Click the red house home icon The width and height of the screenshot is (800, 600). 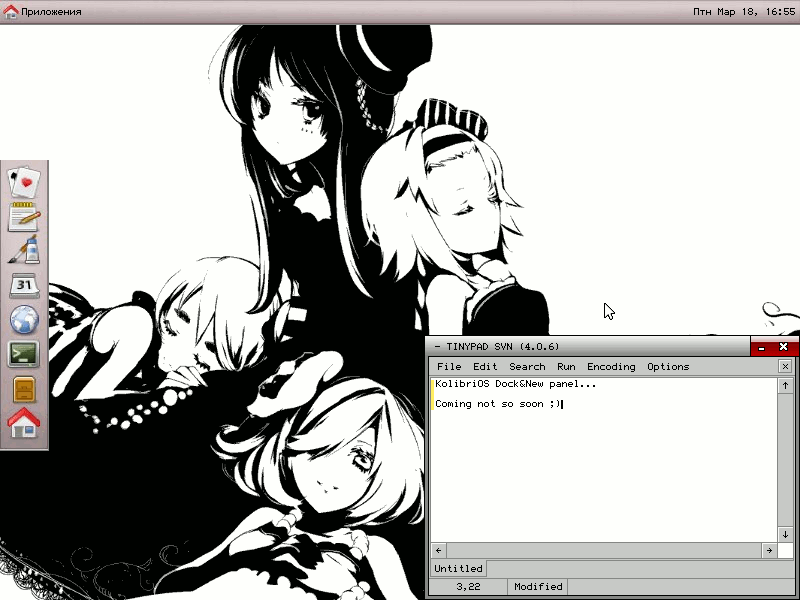click(24, 423)
